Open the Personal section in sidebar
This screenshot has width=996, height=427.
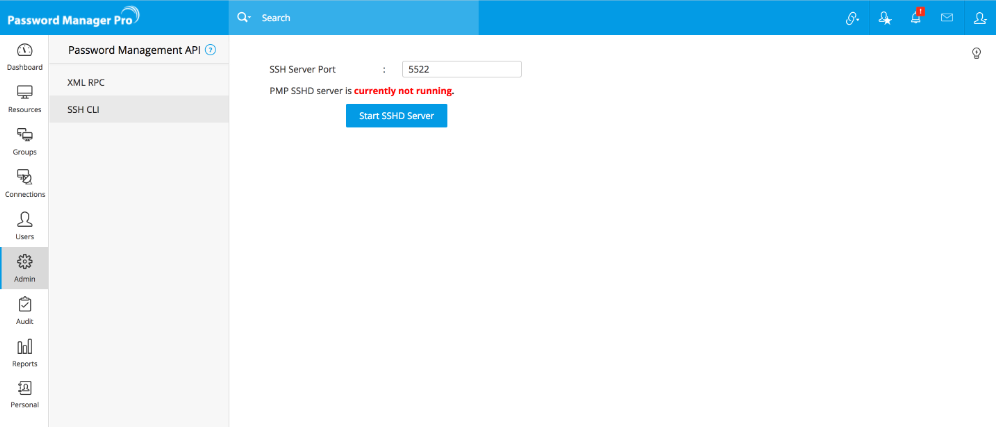pyautogui.click(x=24, y=395)
